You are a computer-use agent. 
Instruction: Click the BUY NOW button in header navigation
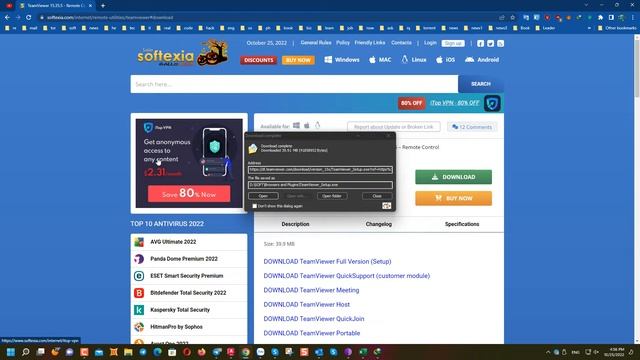coord(298,60)
